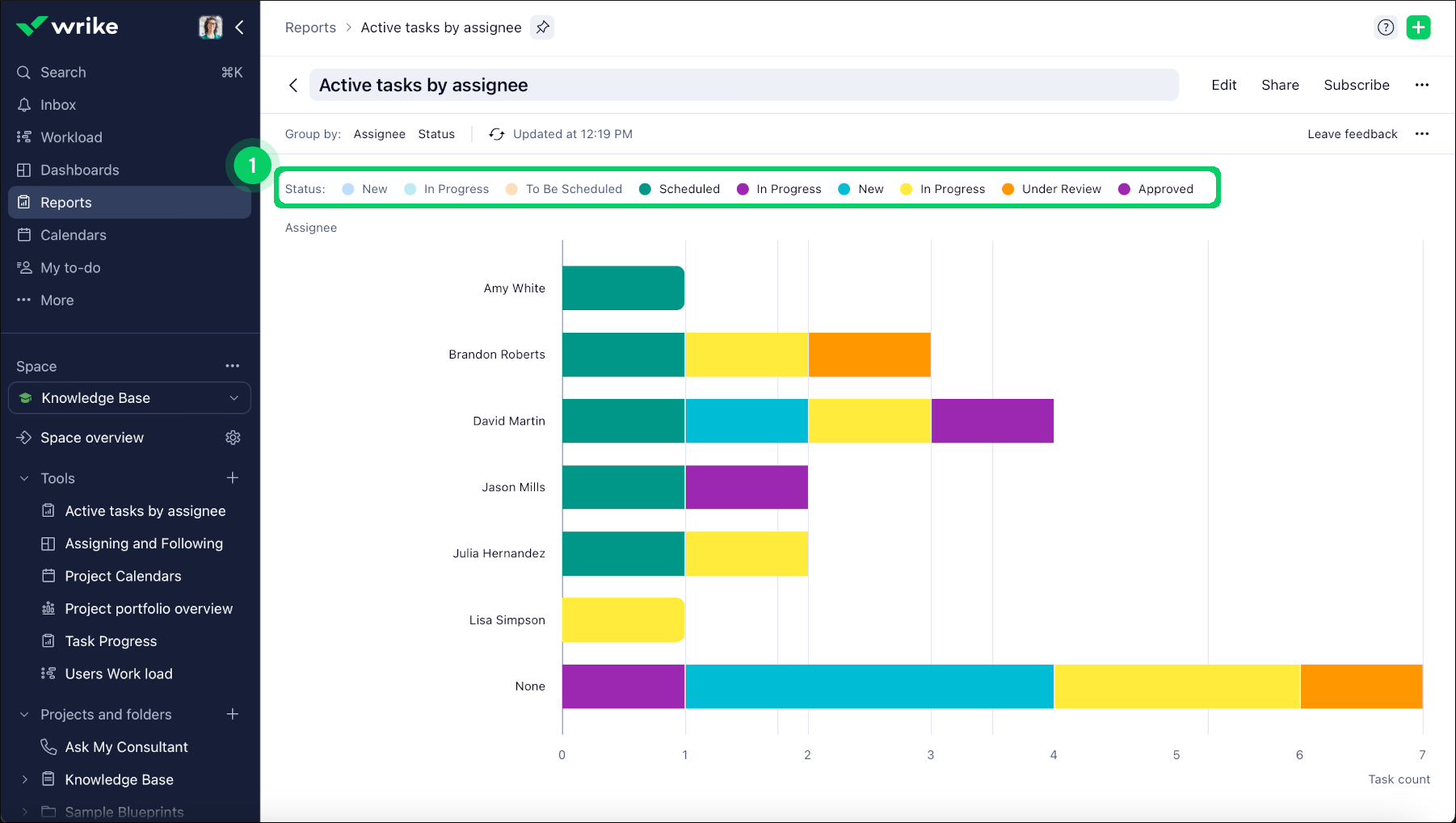The image size is (1456, 823).
Task: Open Search from the sidebar
Action: (x=63, y=72)
